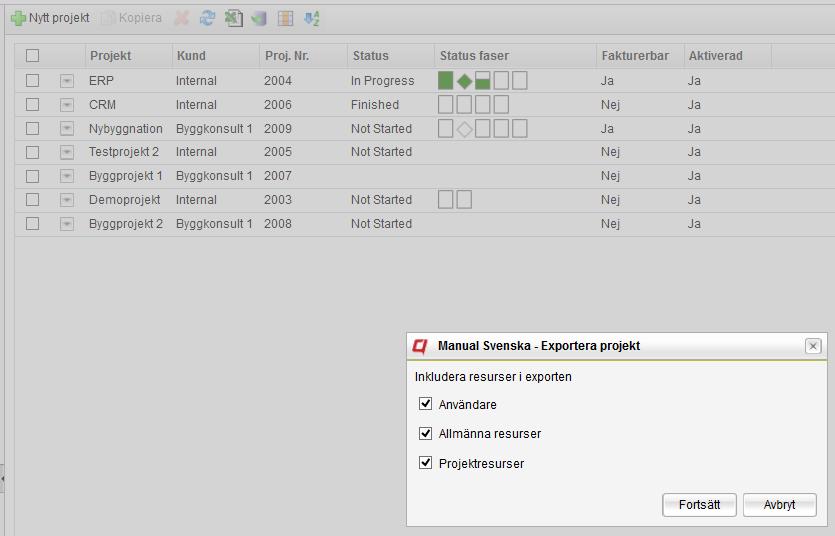
Task: Click Fortsätt to continue the export
Action: pyautogui.click(x=699, y=505)
